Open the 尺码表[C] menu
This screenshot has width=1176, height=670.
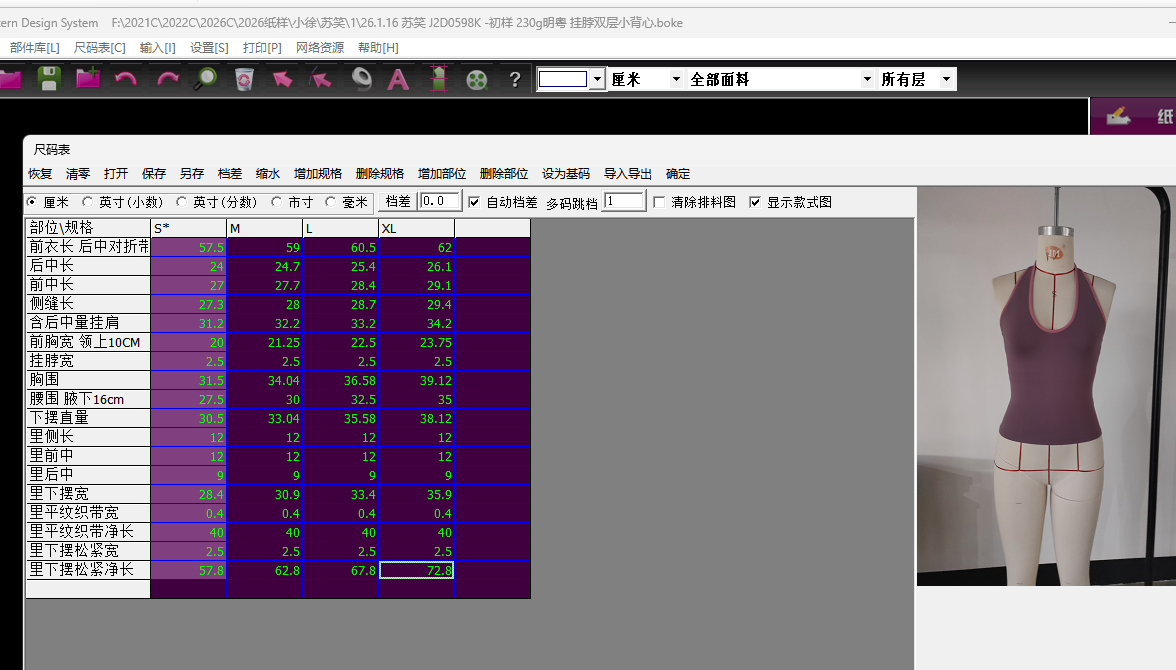coord(99,47)
